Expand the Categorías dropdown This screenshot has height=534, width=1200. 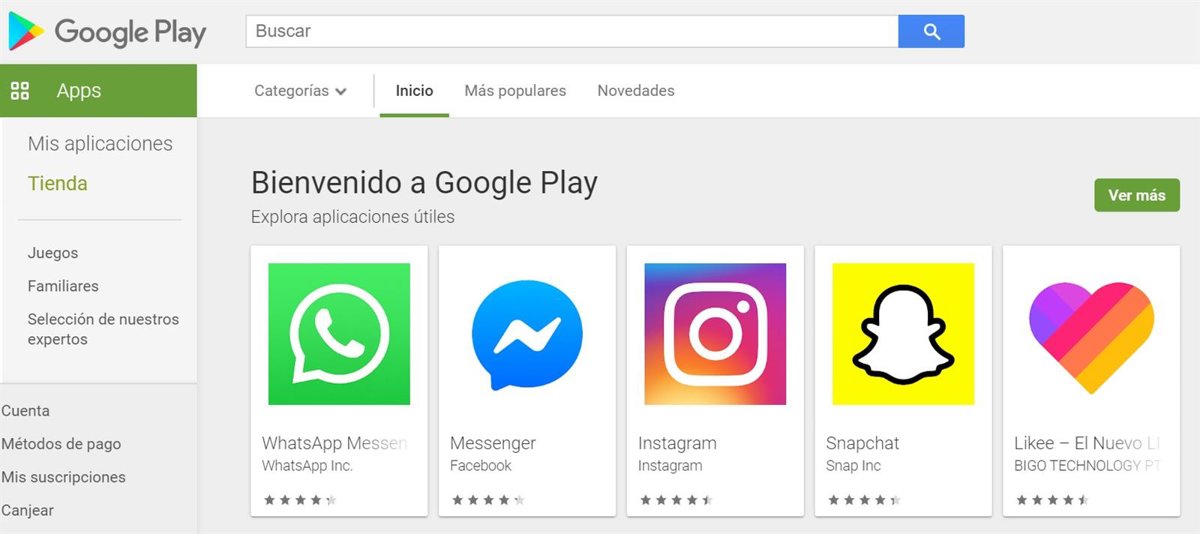[x=300, y=91]
